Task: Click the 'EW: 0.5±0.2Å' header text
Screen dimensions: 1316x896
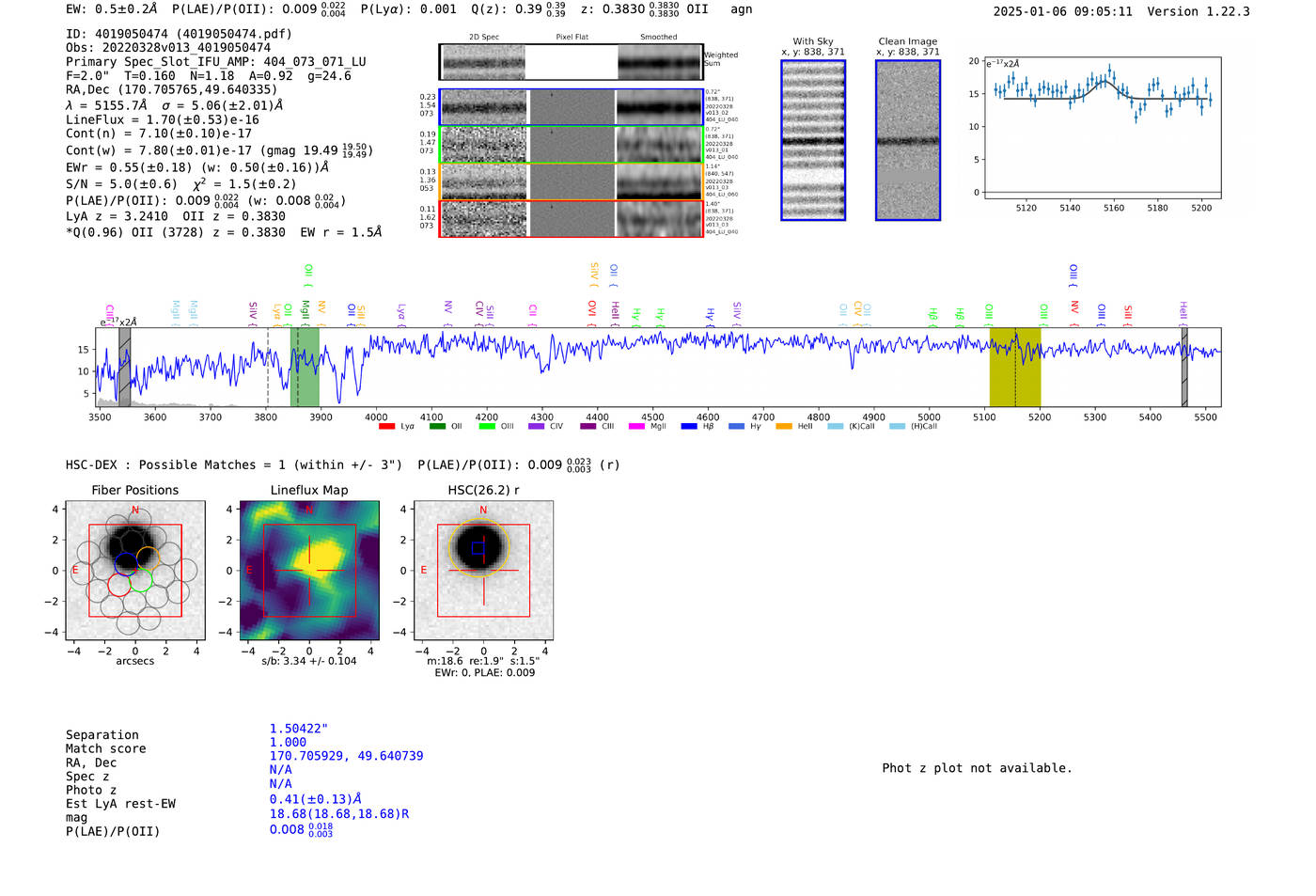Action: (112, 8)
